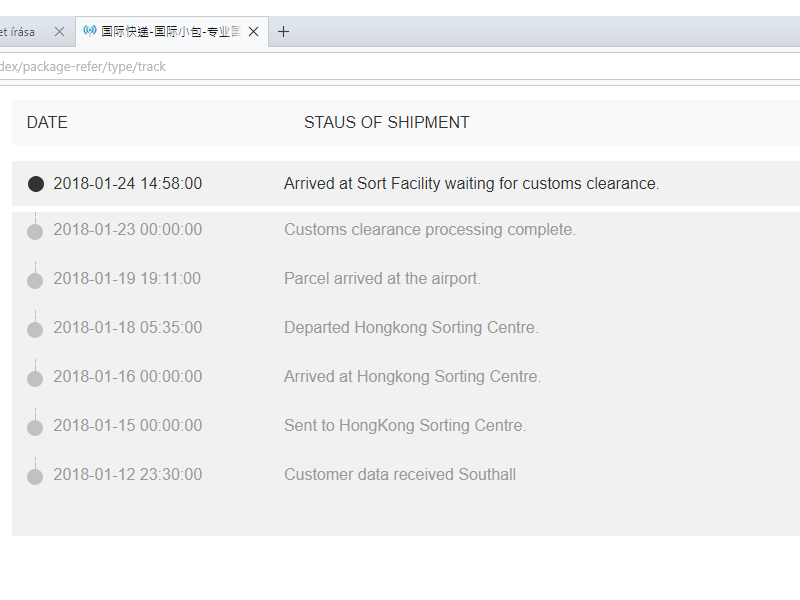
Task: Click 'Customs clearance processing complete' status
Action: 429,230
